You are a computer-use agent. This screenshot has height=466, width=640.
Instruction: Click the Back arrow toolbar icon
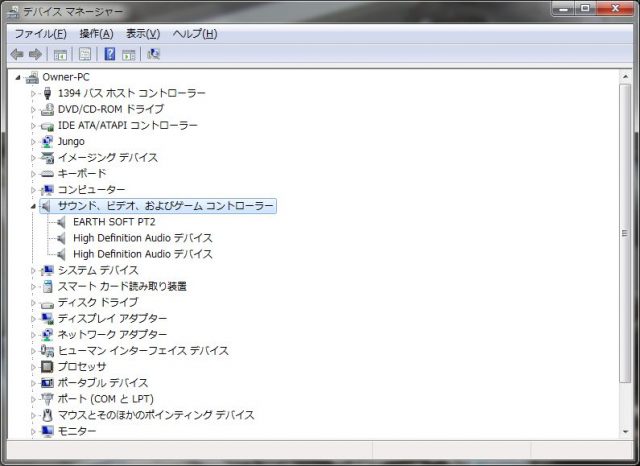17,54
